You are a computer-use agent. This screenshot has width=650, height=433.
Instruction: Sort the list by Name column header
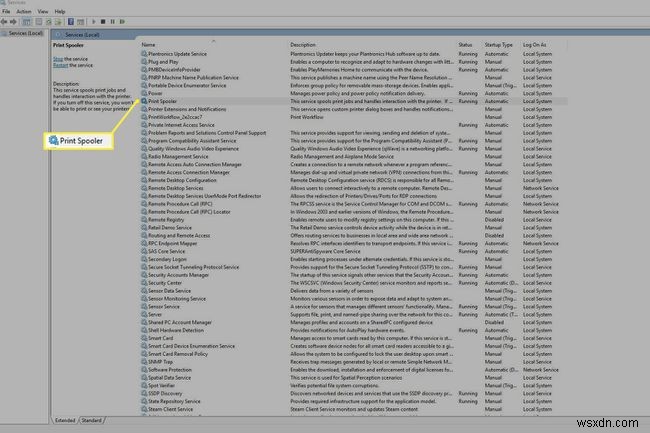(150, 45)
